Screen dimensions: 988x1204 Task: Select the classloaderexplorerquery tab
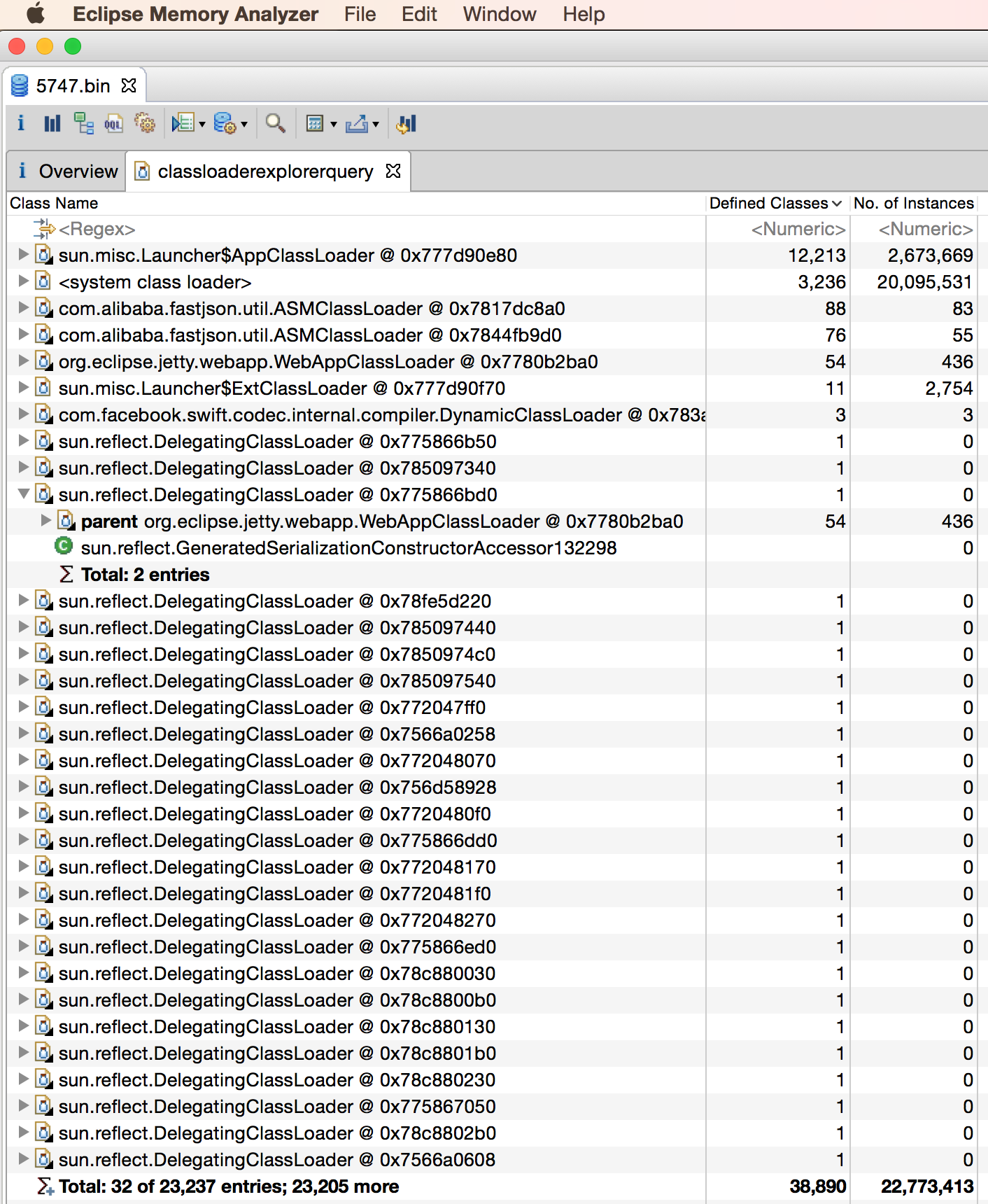click(268, 171)
